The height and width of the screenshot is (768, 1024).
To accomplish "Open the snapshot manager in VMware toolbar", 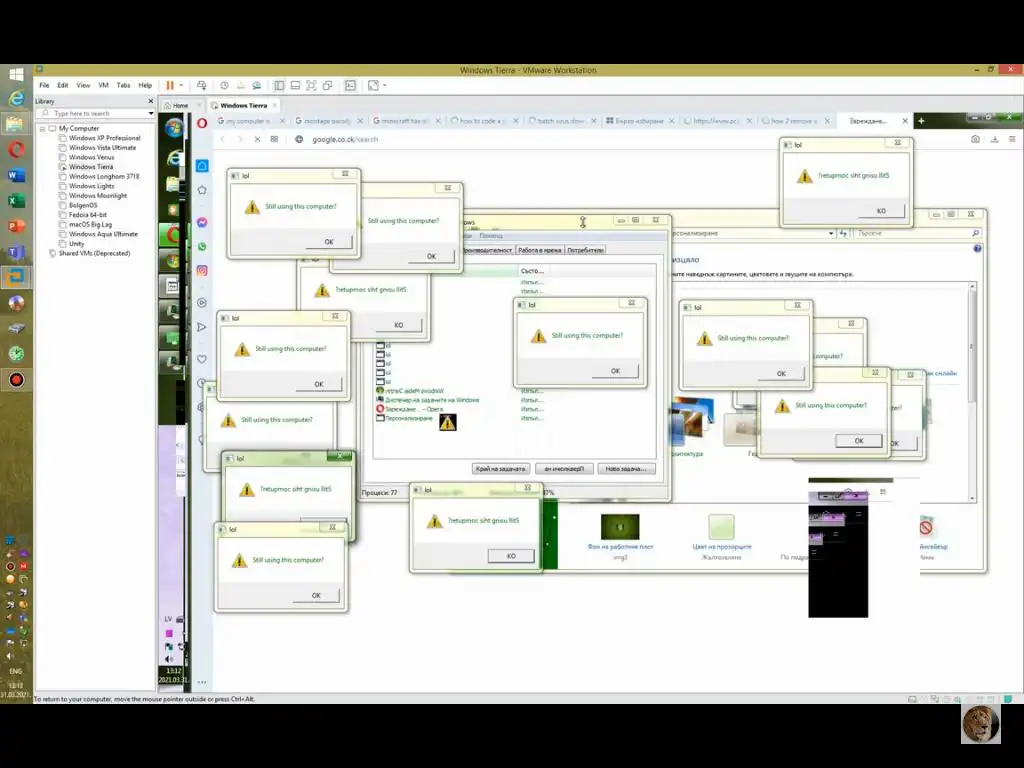I will [x=257, y=85].
